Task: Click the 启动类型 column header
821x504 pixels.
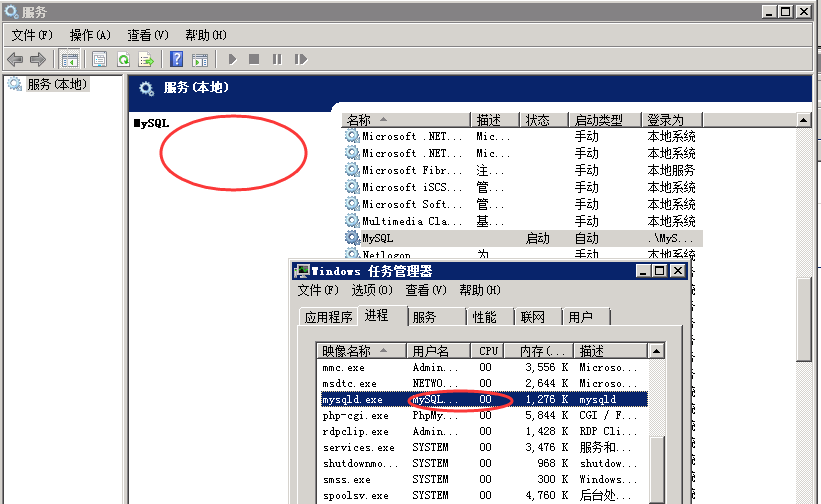Action: (605, 120)
